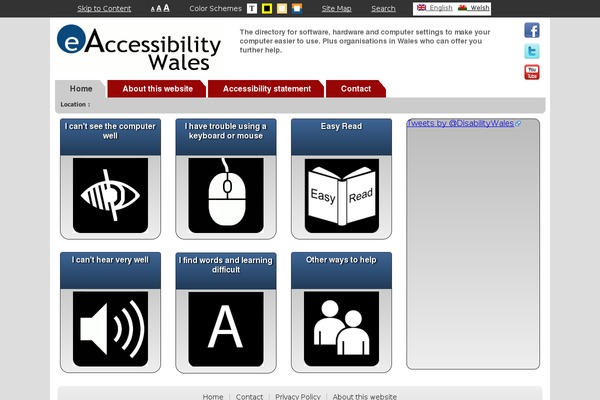Select the medium text size A
Image resolution: width=600 pixels, height=400 pixels.
[x=159, y=9]
